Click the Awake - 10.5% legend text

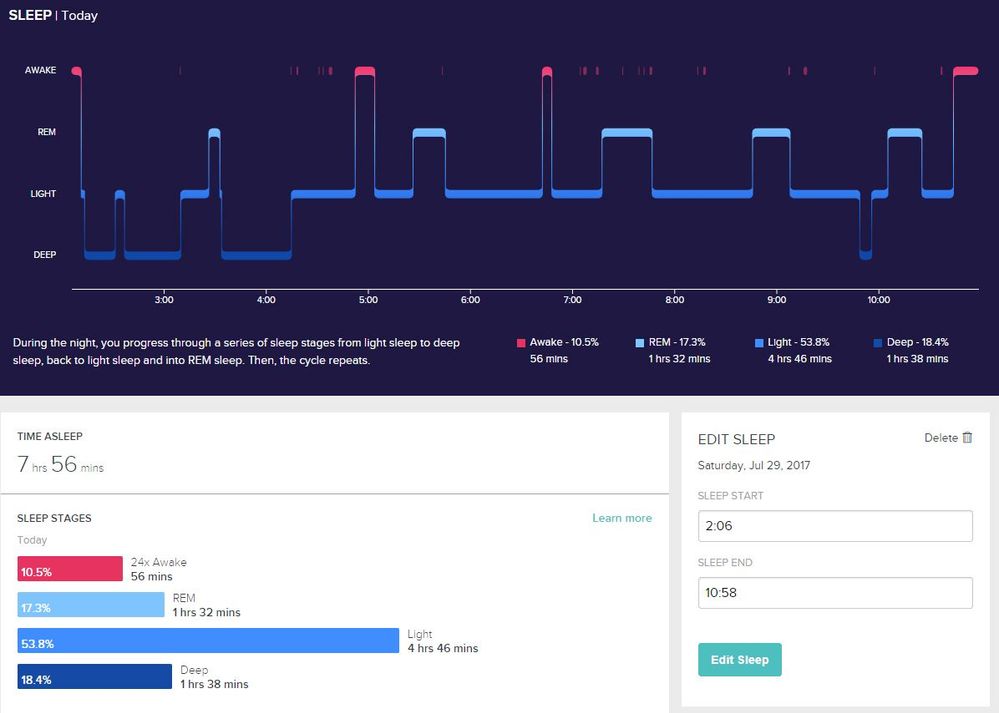tap(564, 342)
